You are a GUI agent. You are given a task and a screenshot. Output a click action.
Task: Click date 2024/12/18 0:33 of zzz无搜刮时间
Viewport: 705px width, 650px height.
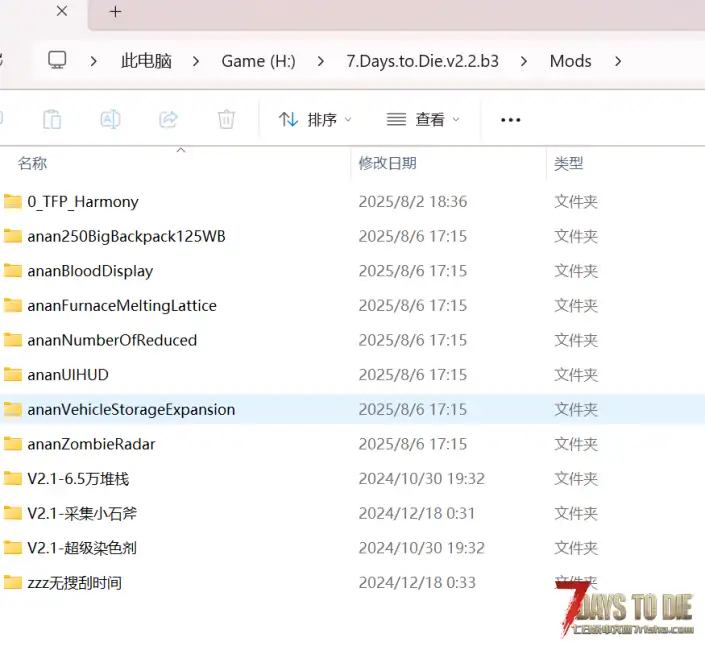[x=417, y=583]
